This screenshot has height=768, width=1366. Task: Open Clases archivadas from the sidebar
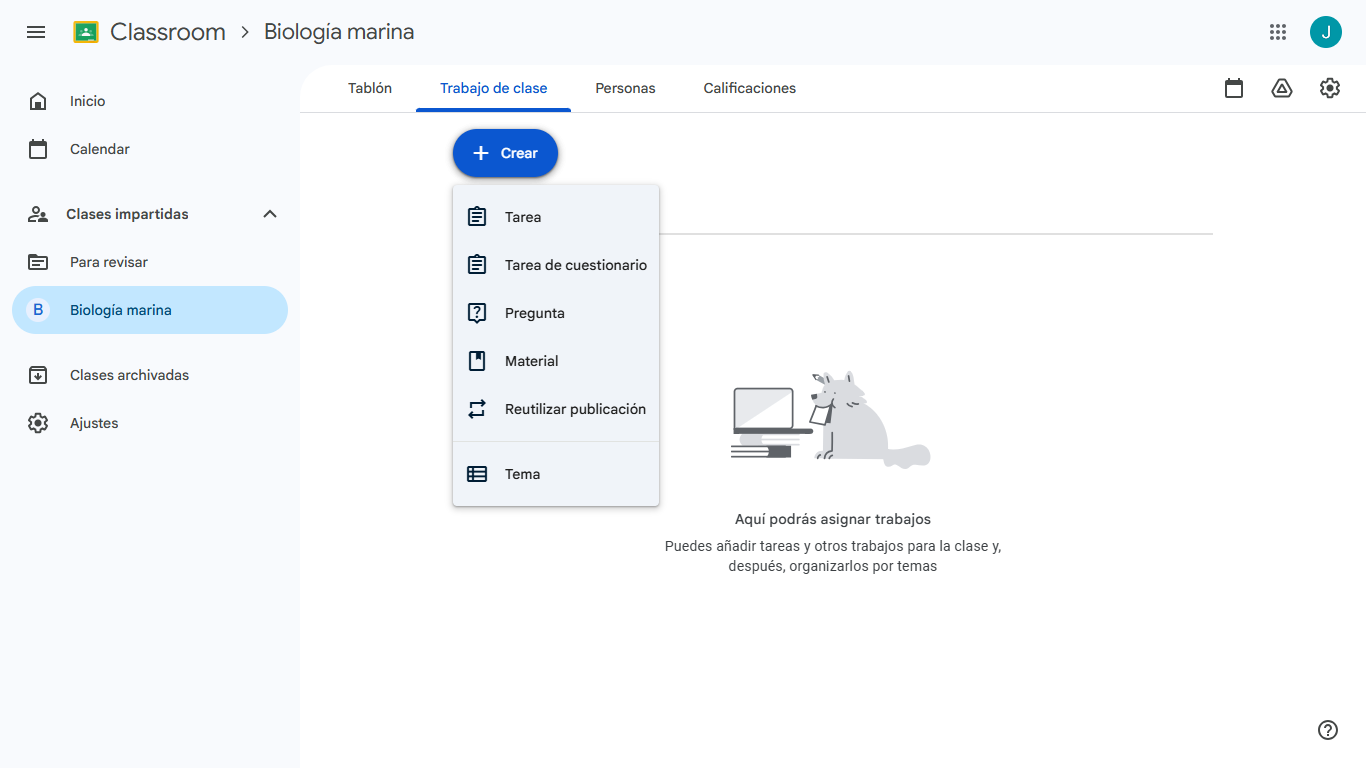[129, 375]
